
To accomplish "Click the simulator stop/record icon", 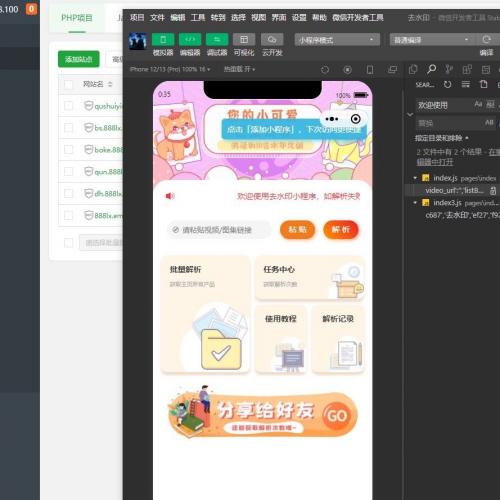I will coord(347,70).
